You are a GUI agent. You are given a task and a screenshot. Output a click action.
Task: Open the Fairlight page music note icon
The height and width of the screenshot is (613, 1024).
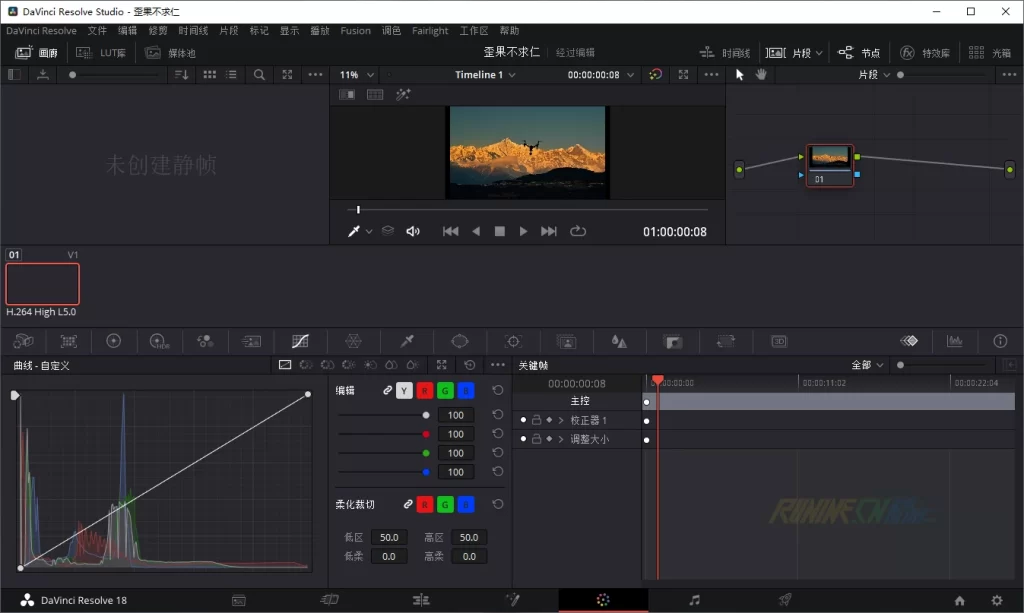tap(695, 600)
